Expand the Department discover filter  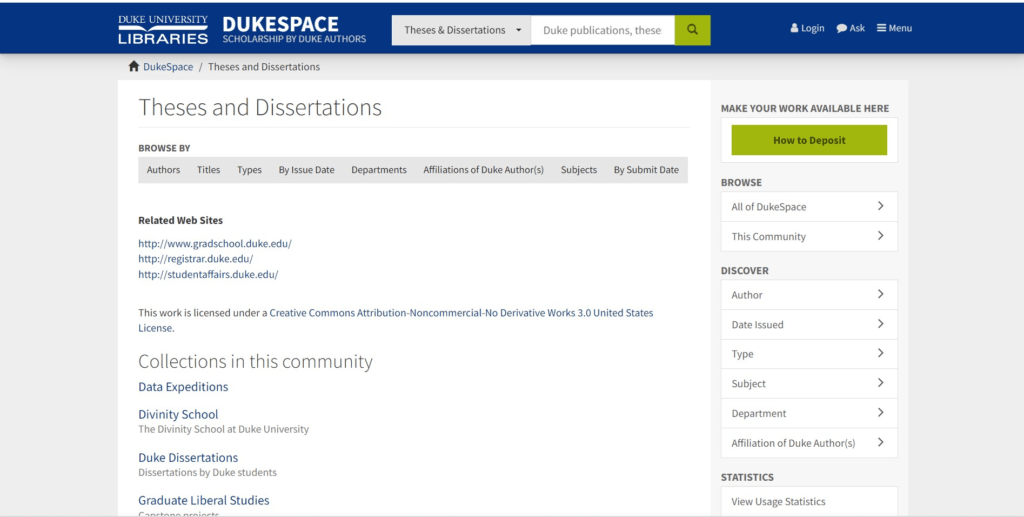(809, 413)
